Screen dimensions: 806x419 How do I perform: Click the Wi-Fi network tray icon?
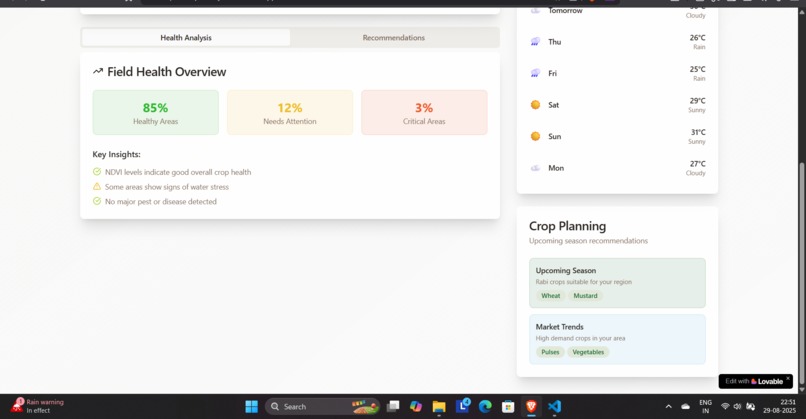[725, 407]
